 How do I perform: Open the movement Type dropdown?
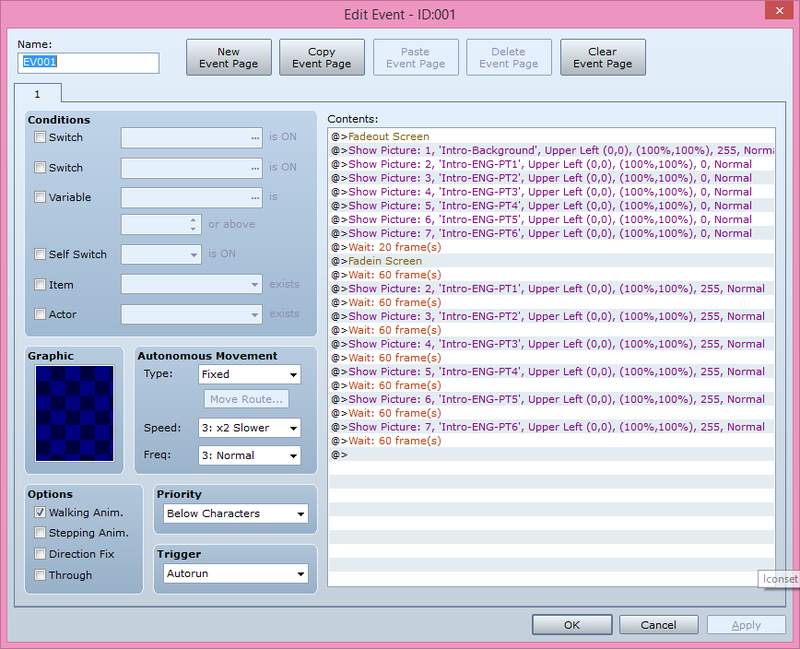point(249,375)
